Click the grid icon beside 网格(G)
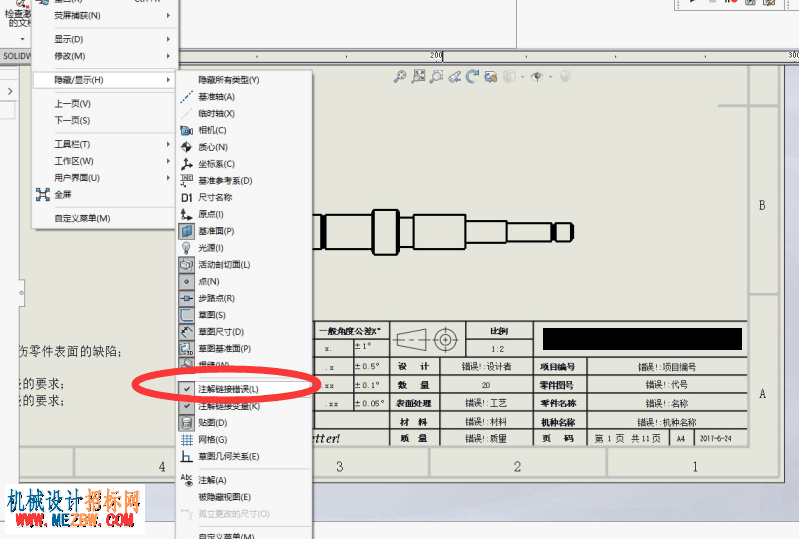Screen dimensions: 799x539 click(x=187, y=440)
